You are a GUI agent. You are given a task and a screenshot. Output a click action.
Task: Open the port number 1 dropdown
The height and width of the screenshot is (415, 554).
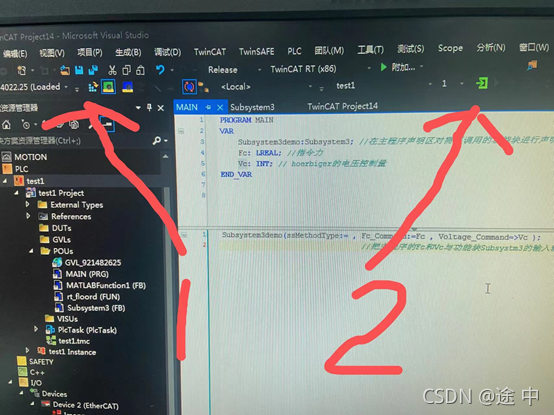pyautogui.click(x=462, y=84)
